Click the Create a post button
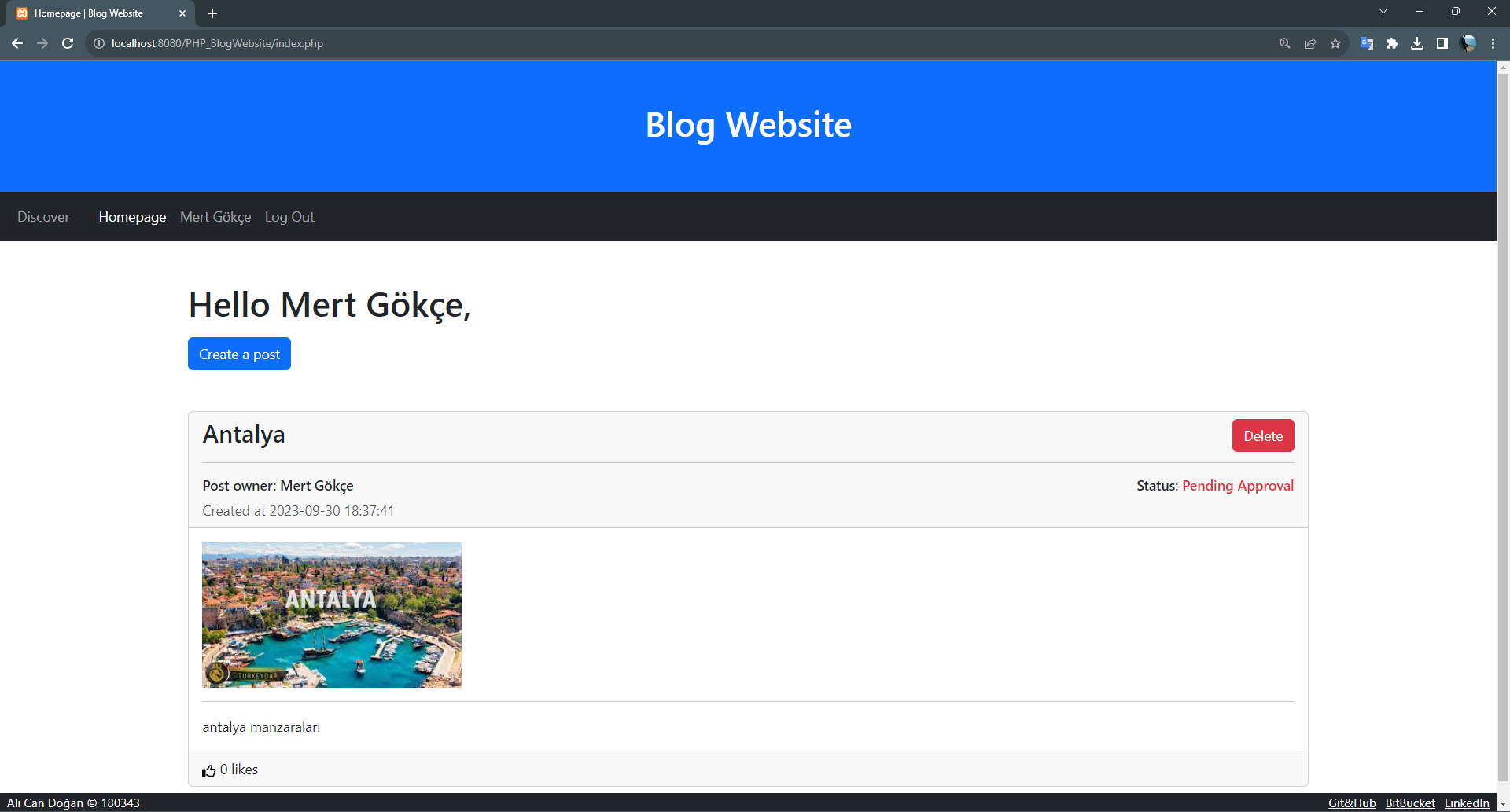 point(239,354)
